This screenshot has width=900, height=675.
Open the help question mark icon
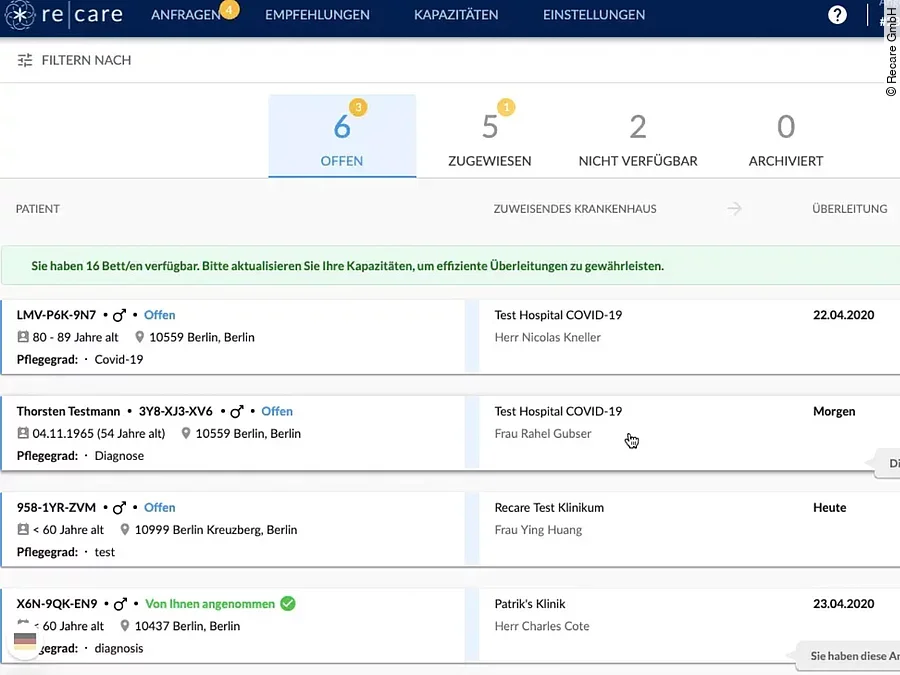[x=837, y=15]
